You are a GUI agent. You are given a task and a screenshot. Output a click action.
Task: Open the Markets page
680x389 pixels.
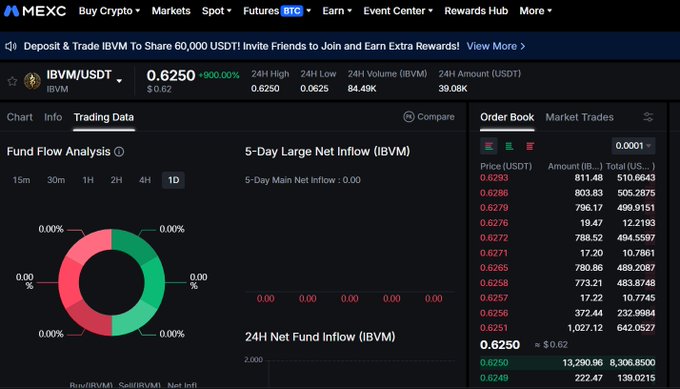pyautogui.click(x=171, y=11)
